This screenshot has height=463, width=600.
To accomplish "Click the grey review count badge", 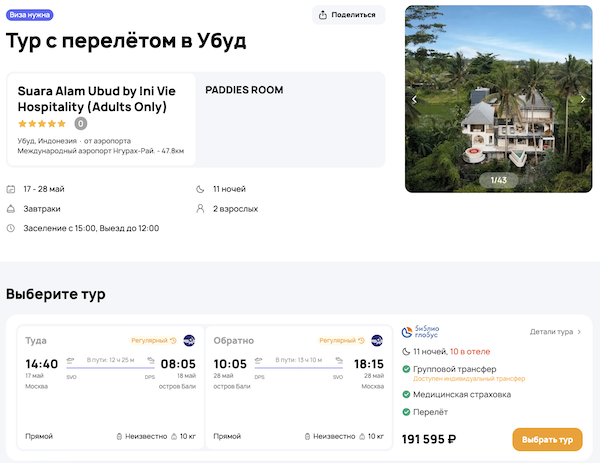I will coord(81,124).
